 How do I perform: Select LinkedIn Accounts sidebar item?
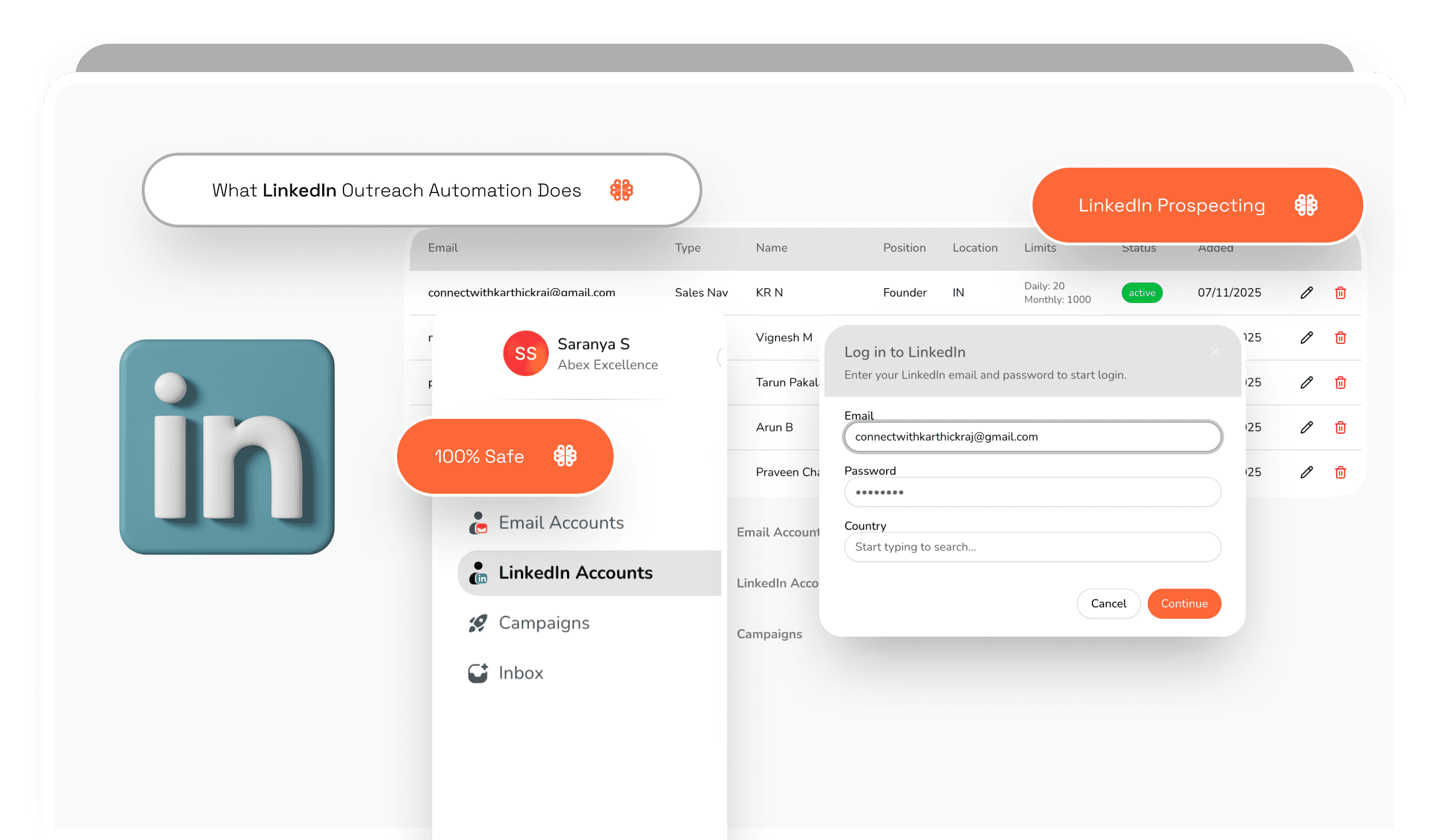pyautogui.click(x=575, y=573)
